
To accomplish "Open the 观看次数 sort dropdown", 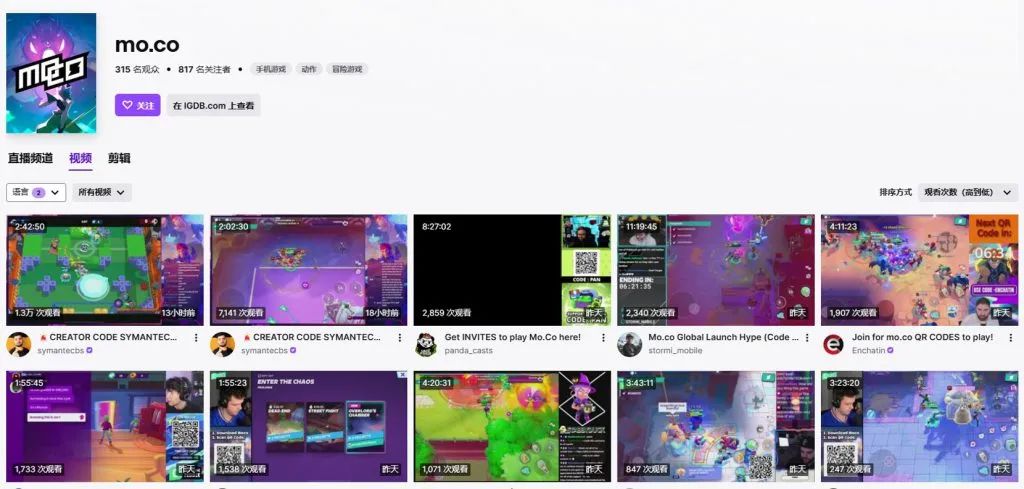I will 968,193.
